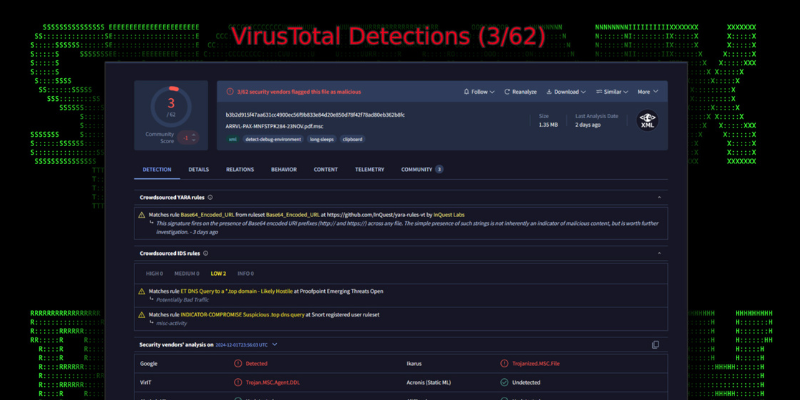
Task: Click the VirIT vendor name
Action: (x=145, y=382)
